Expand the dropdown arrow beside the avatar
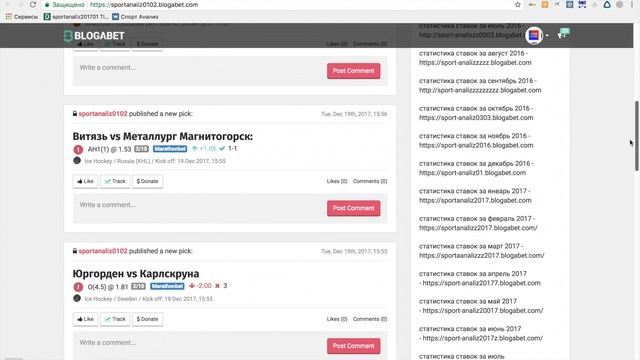 point(547,36)
